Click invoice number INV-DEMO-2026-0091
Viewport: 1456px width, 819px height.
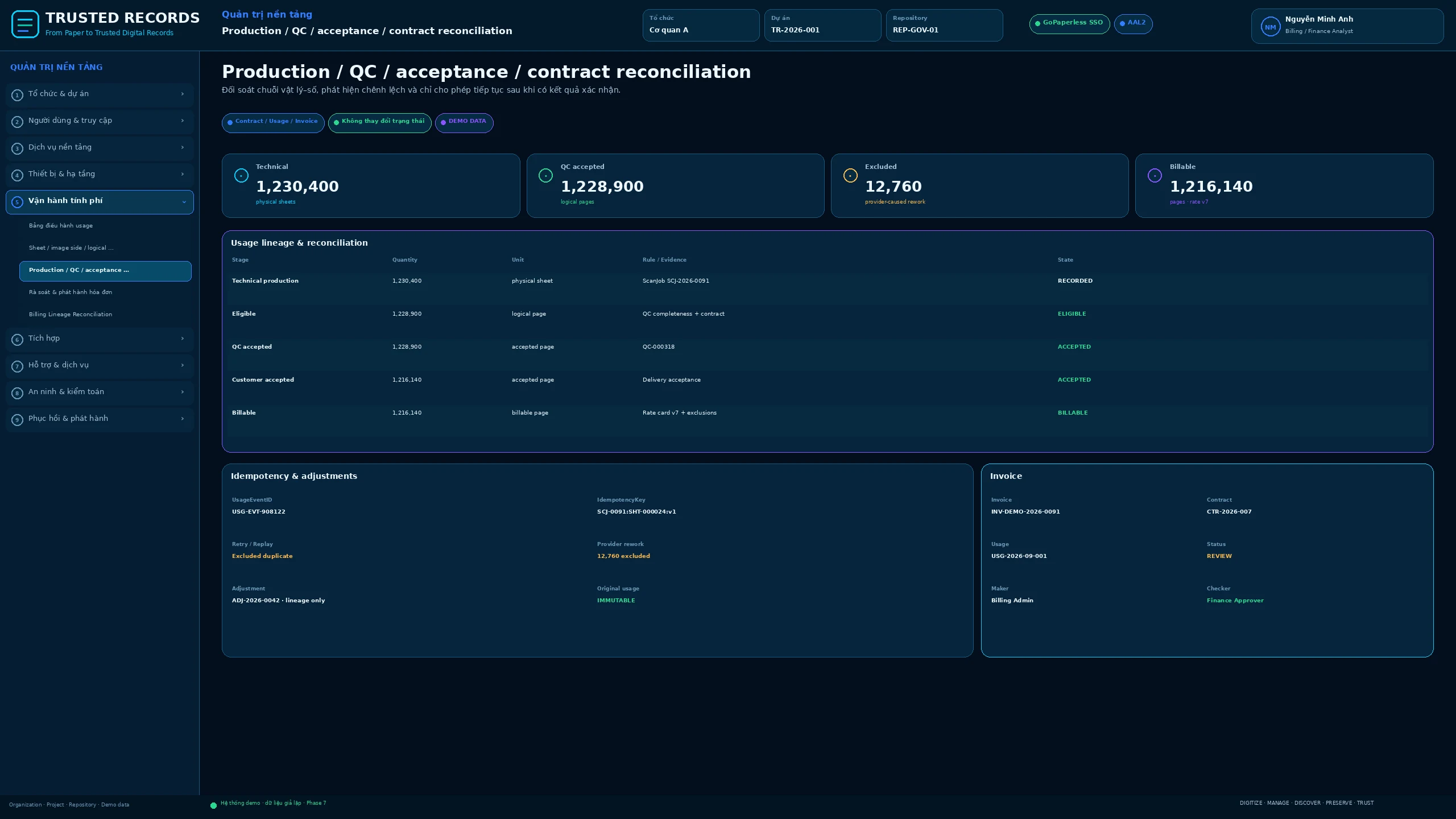point(1025,512)
